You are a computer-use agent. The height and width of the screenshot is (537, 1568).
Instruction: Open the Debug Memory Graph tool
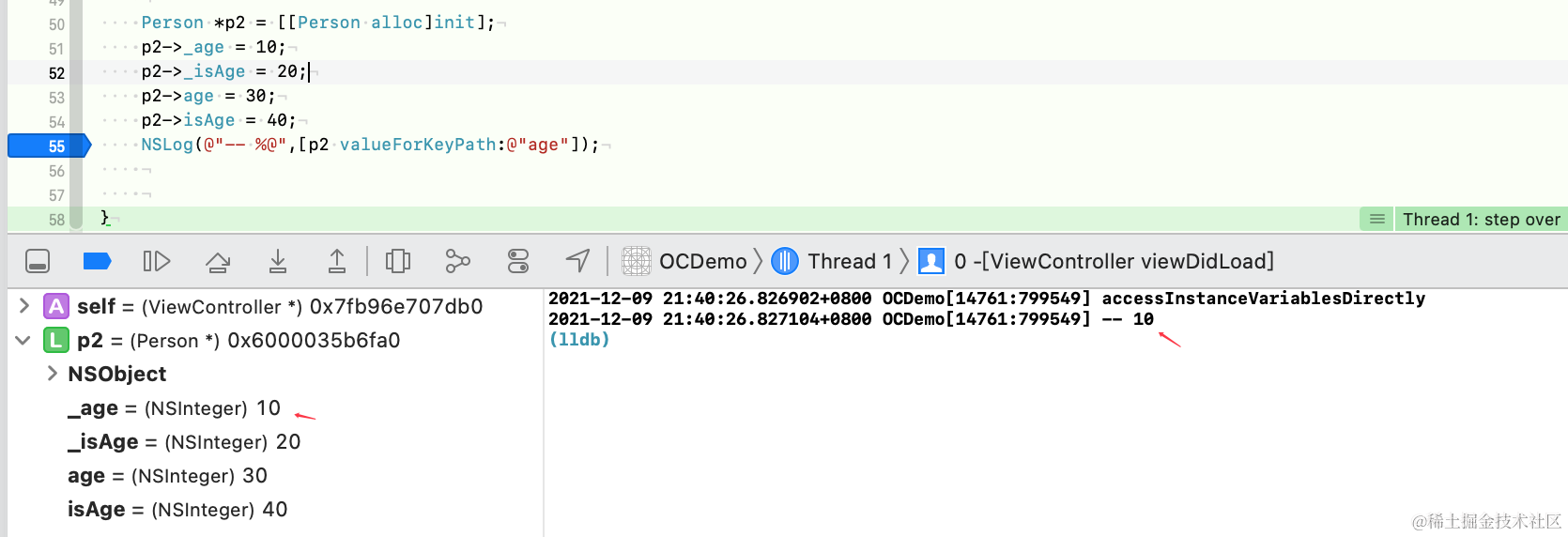pos(457,261)
